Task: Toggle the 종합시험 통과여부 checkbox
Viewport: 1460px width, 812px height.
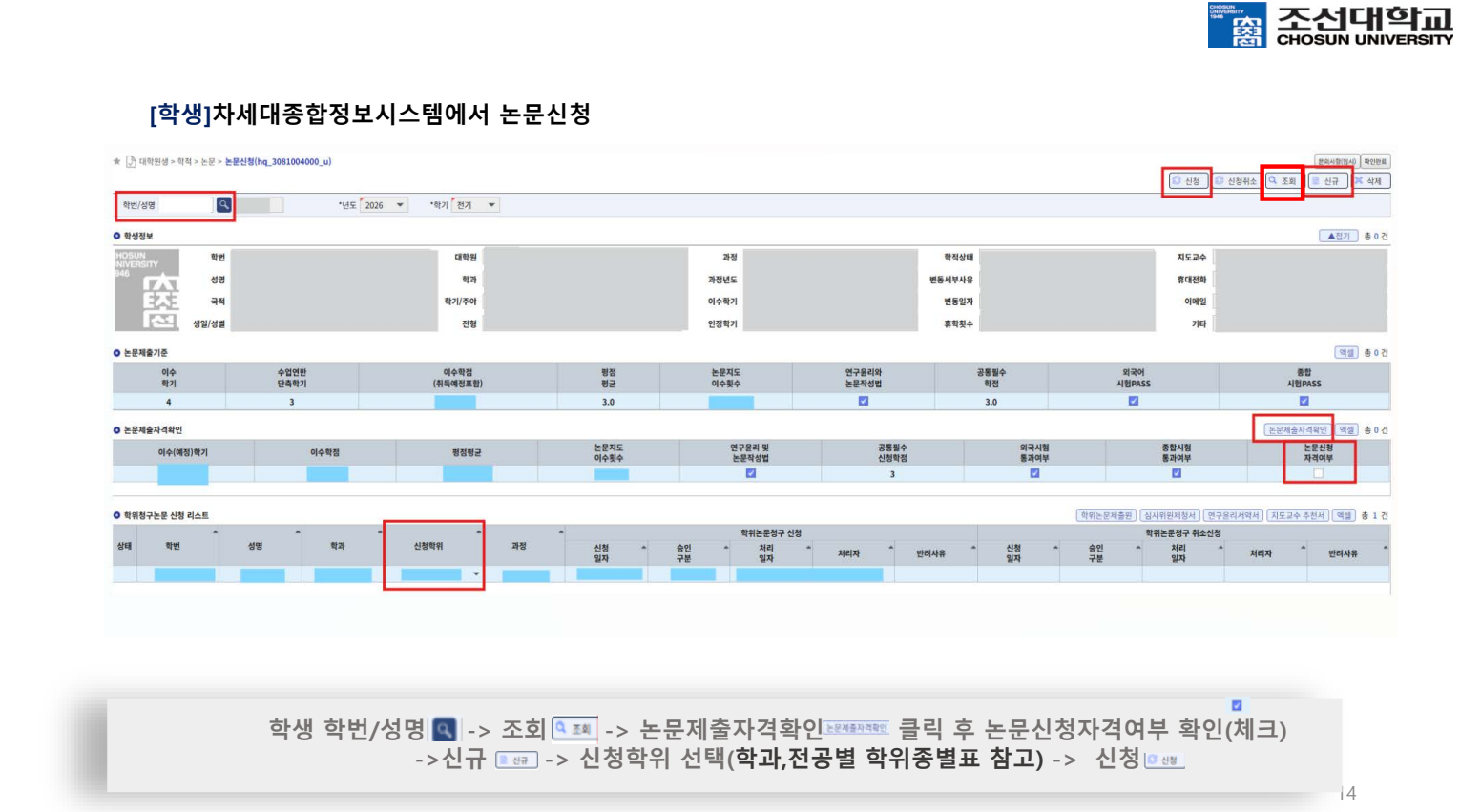Action: (1177, 473)
